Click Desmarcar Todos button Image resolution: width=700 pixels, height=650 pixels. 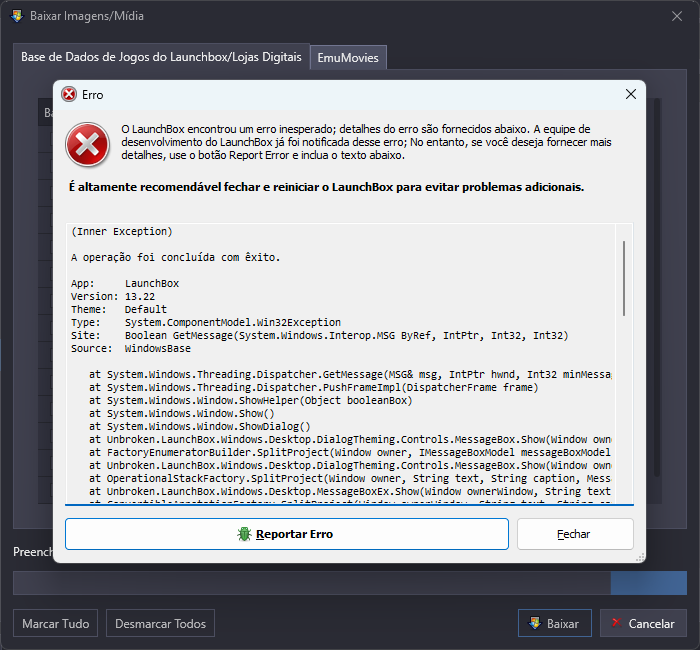tap(160, 623)
